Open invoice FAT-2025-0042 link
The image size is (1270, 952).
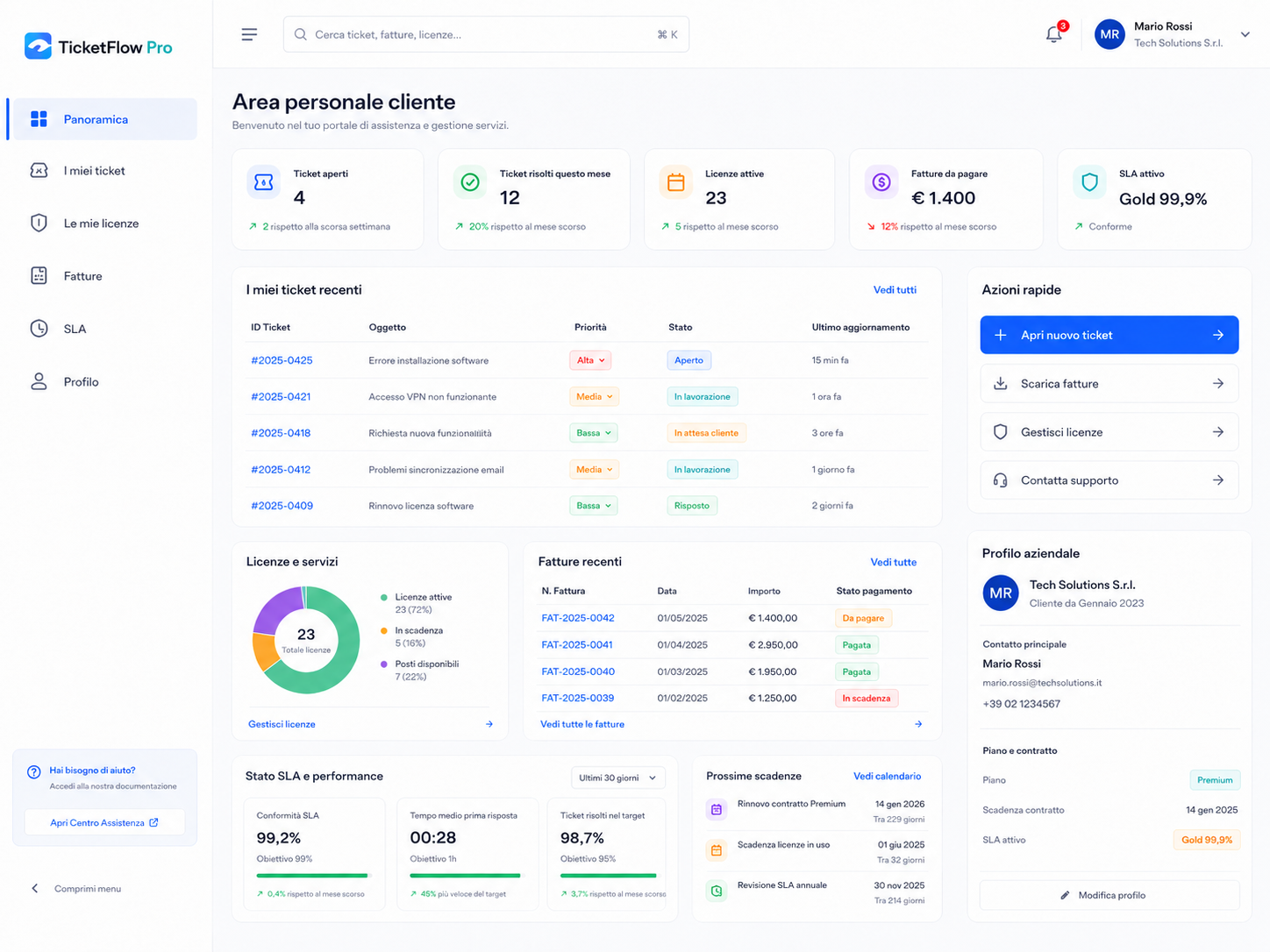(x=578, y=618)
